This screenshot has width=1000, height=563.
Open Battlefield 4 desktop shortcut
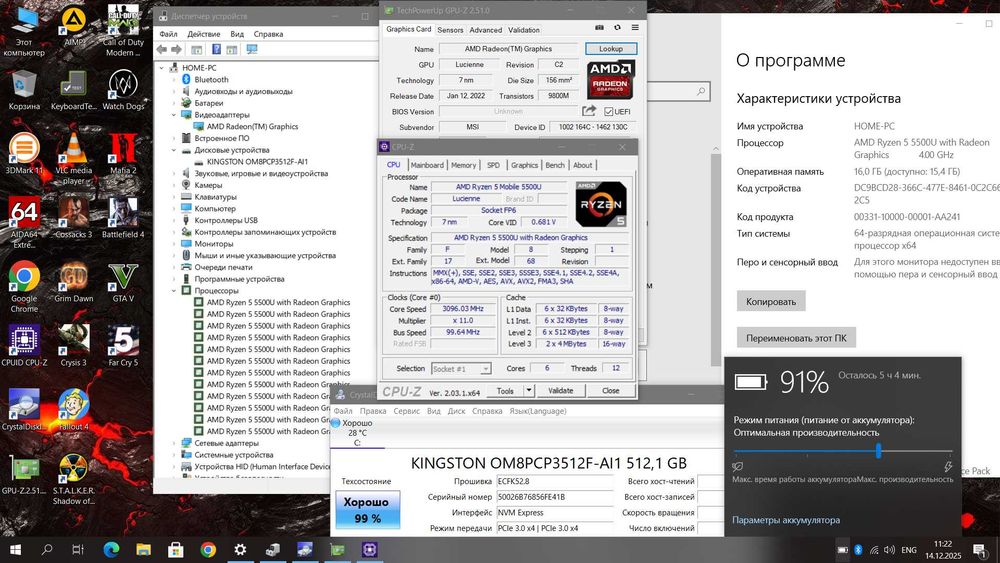click(123, 217)
